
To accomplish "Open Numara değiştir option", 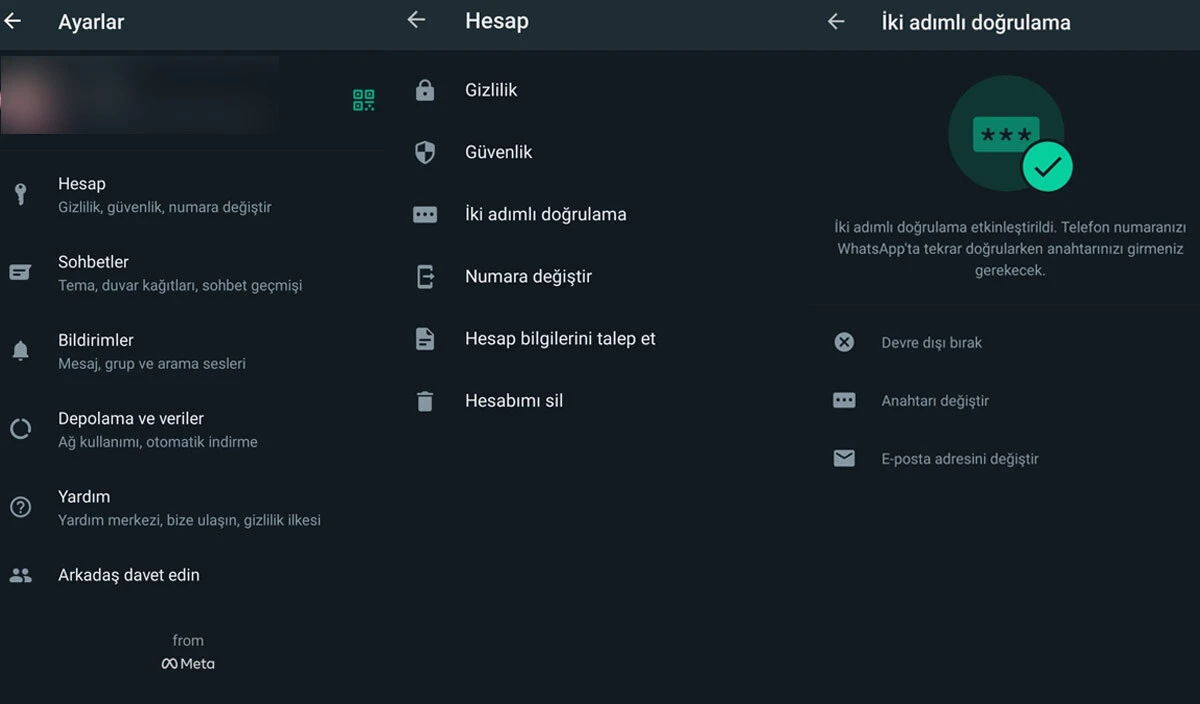I will pyautogui.click(x=530, y=276).
